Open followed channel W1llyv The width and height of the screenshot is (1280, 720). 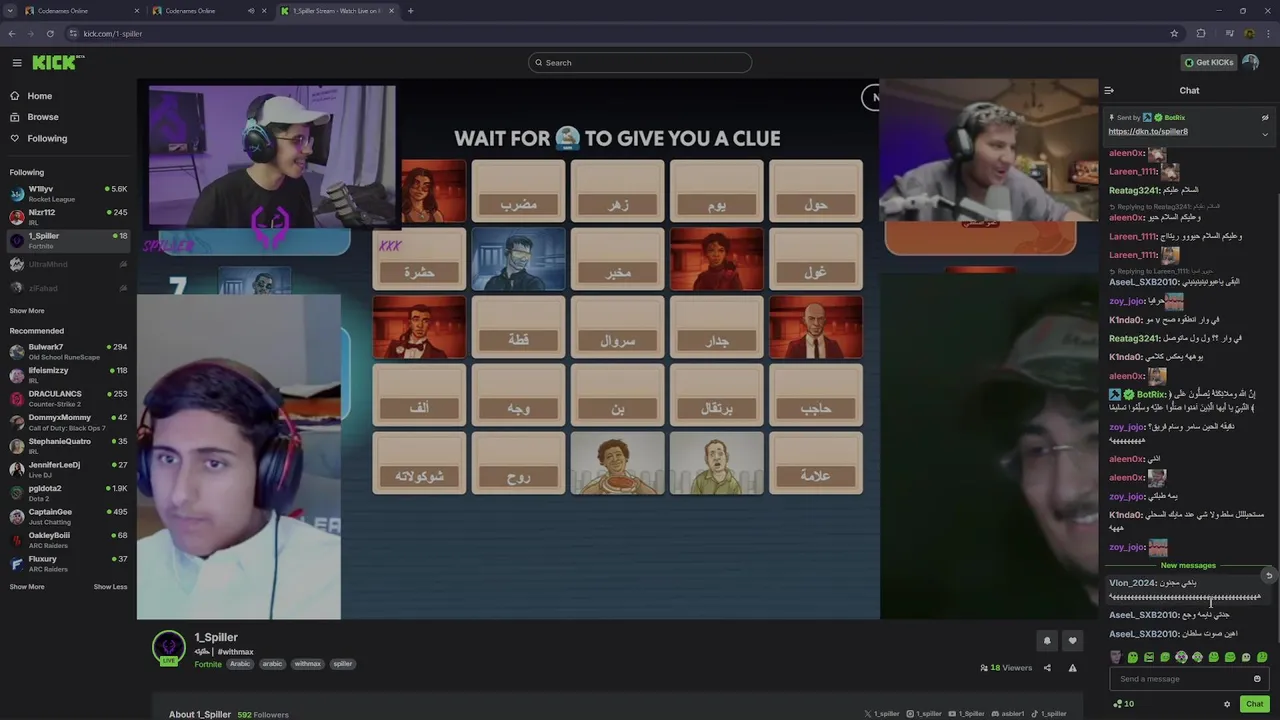click(x=68, y=193)
